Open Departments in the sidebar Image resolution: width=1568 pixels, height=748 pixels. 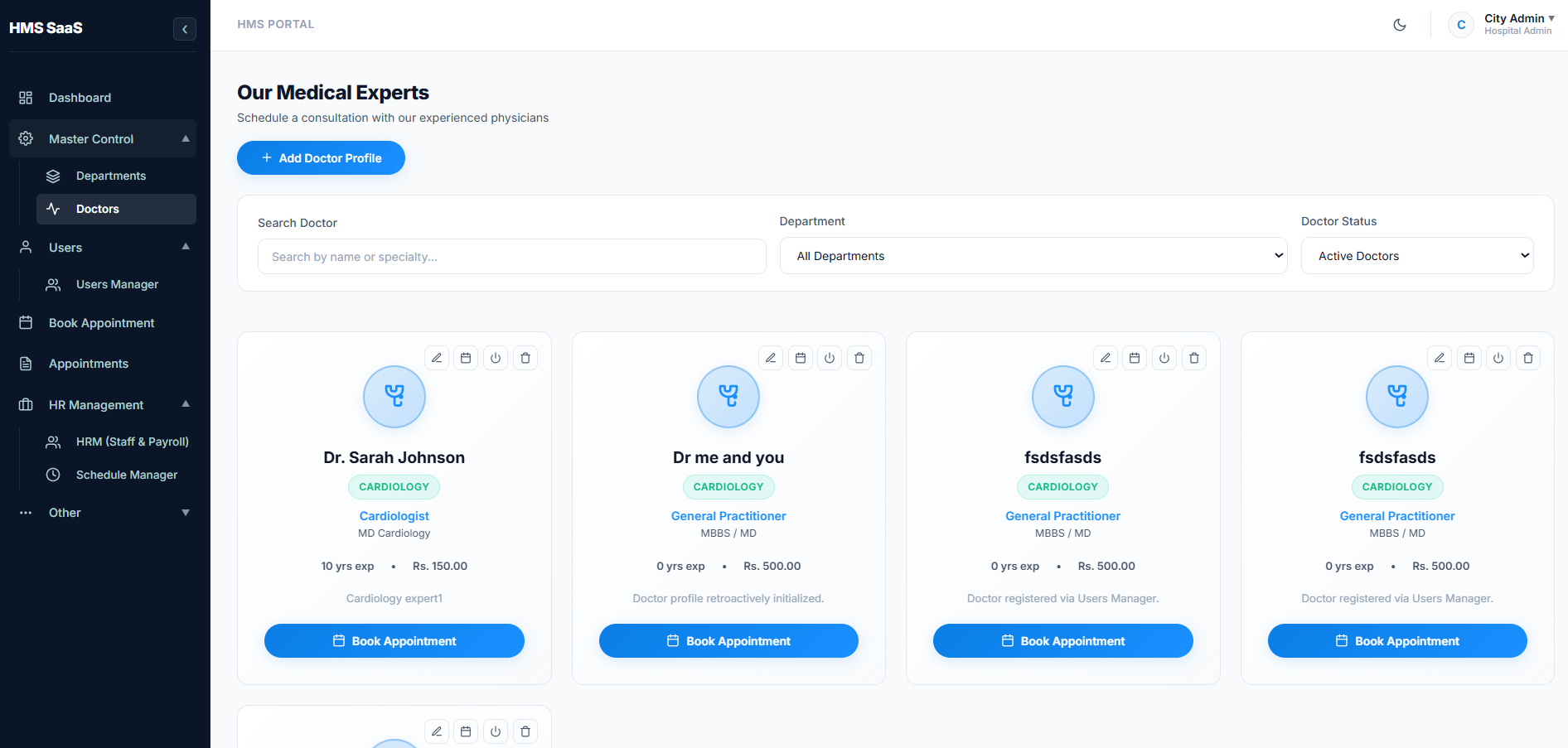coord(116,176)
